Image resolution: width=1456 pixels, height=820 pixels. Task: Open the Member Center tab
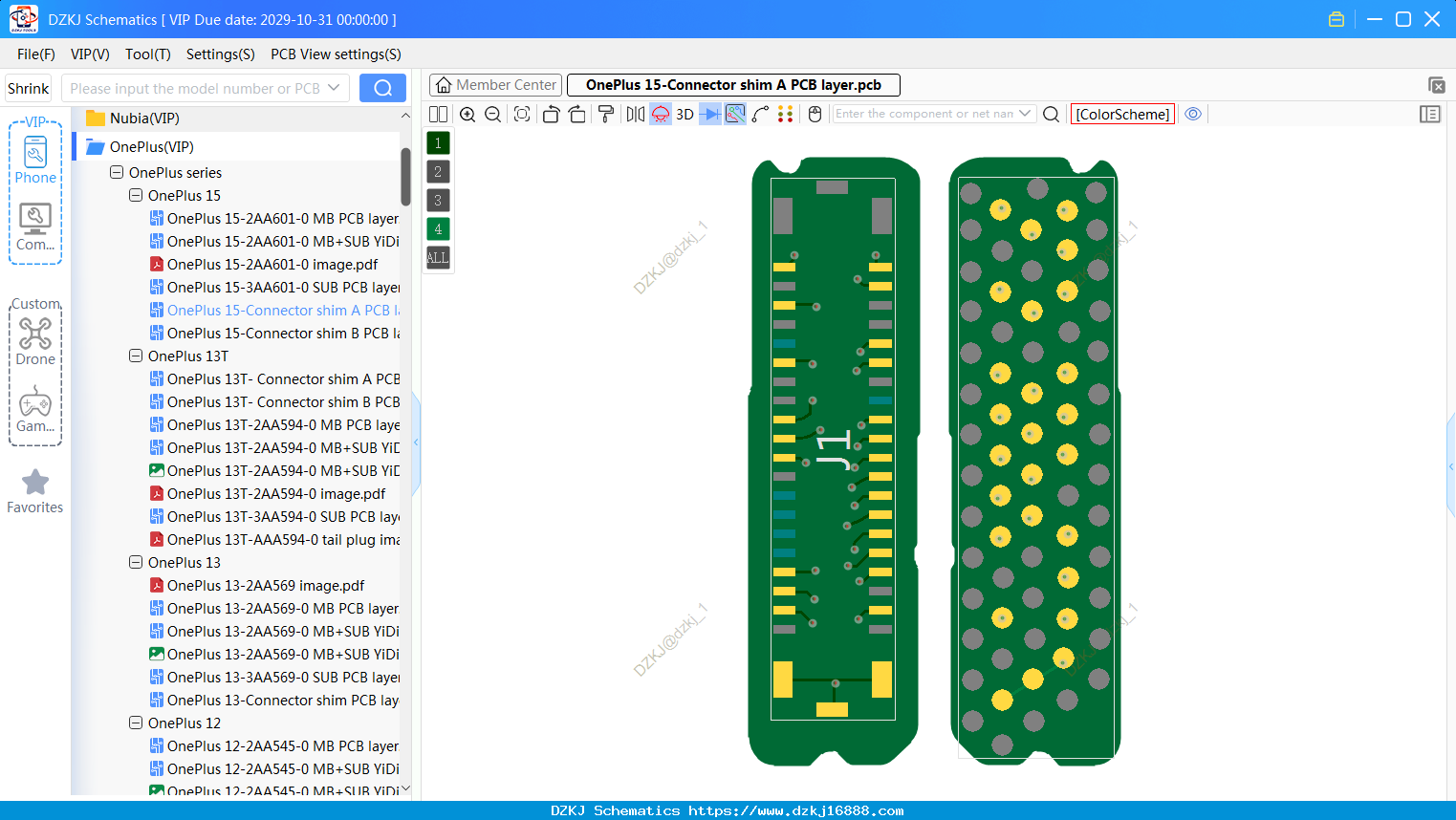[x=495, y=85]
